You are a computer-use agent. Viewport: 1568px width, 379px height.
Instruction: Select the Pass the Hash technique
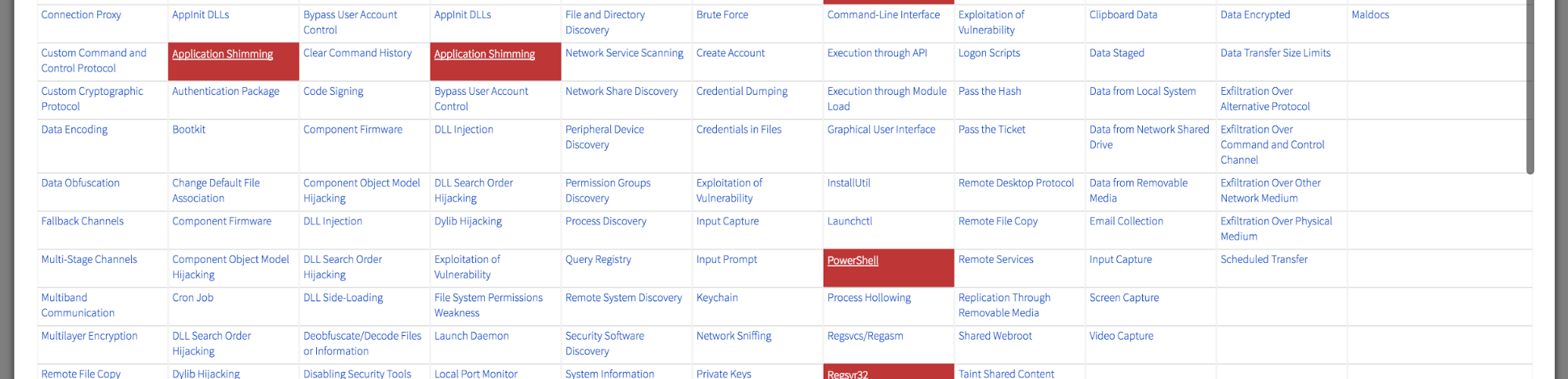[989, 92]
